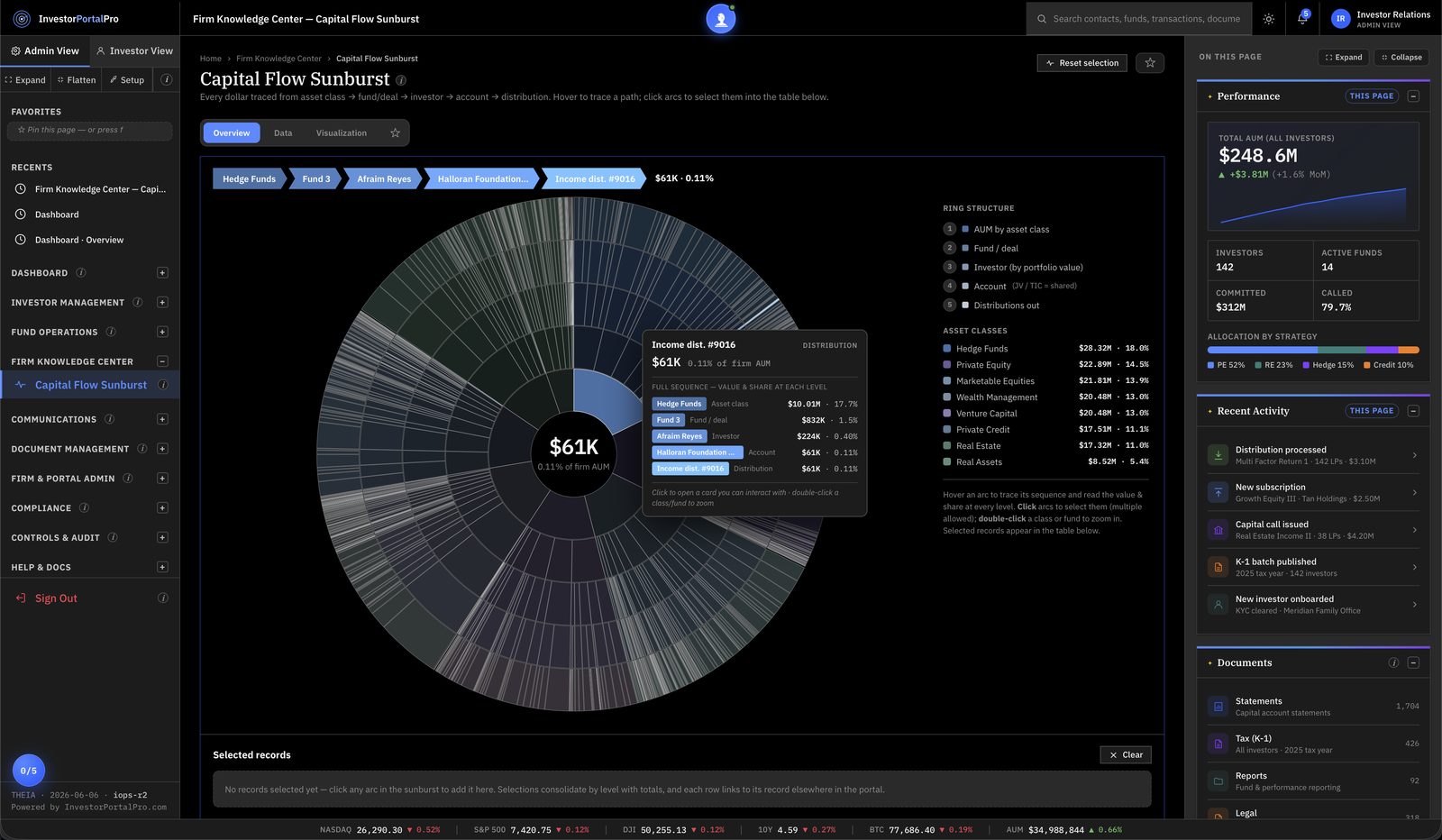Click the 0/5 progress badge
The height and width of the screenshot is (840, 1442).
pyautogui.click(x=29, y=771)
